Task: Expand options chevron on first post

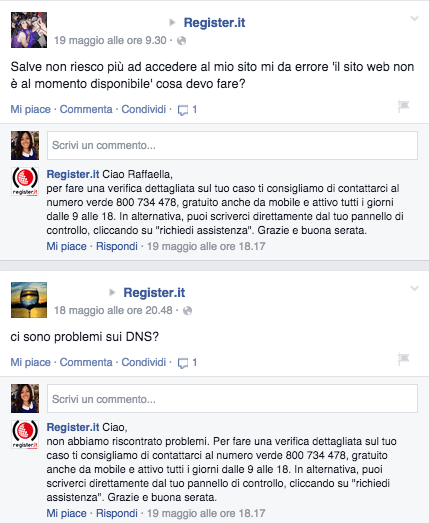Action: click(x=414, y=18)
